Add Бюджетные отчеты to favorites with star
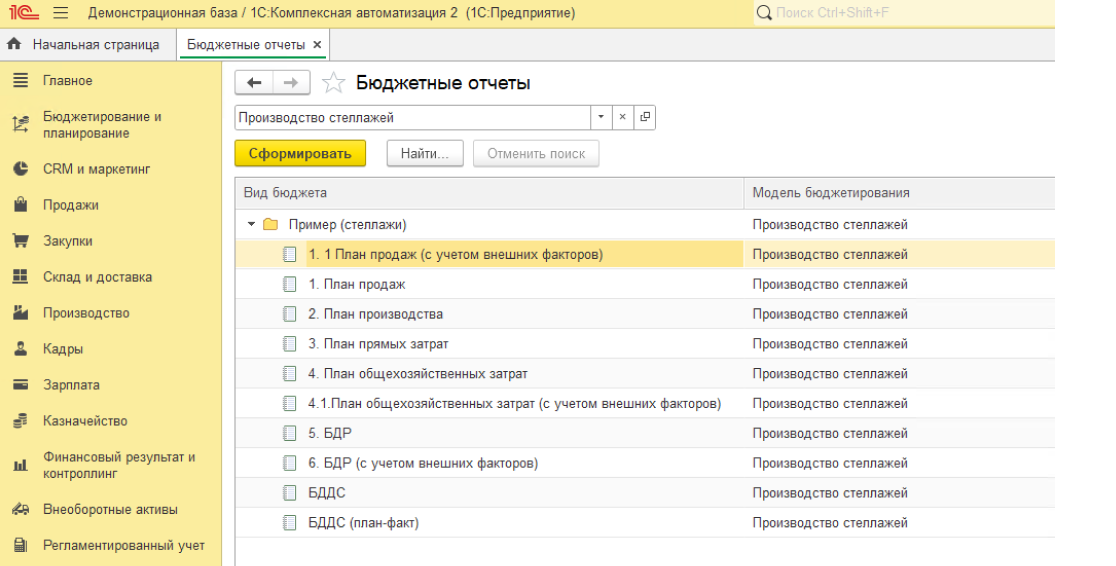 point(333,83)
